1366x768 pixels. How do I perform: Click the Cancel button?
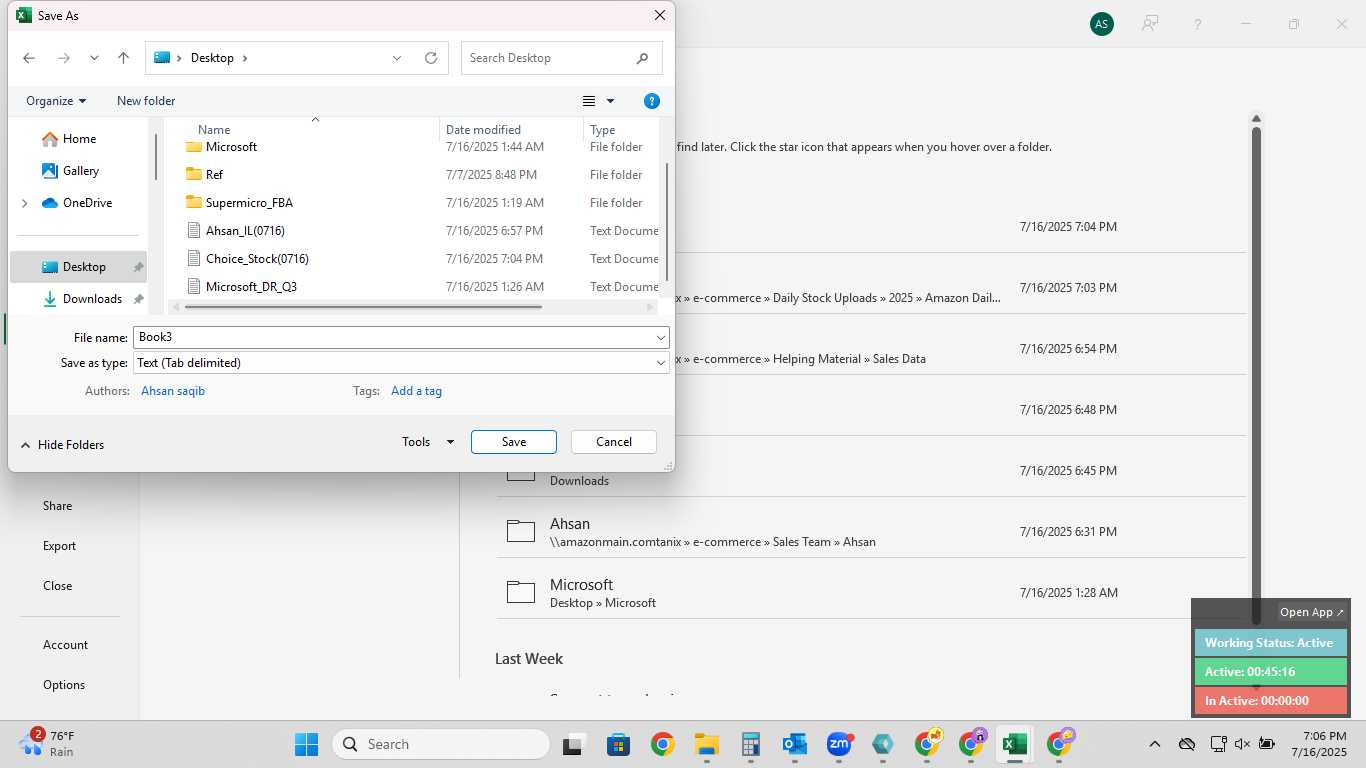point(614,442)
